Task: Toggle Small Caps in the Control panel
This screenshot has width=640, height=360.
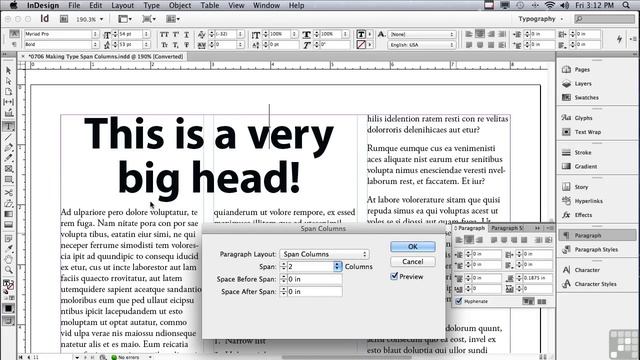Action: pos(164,44)
